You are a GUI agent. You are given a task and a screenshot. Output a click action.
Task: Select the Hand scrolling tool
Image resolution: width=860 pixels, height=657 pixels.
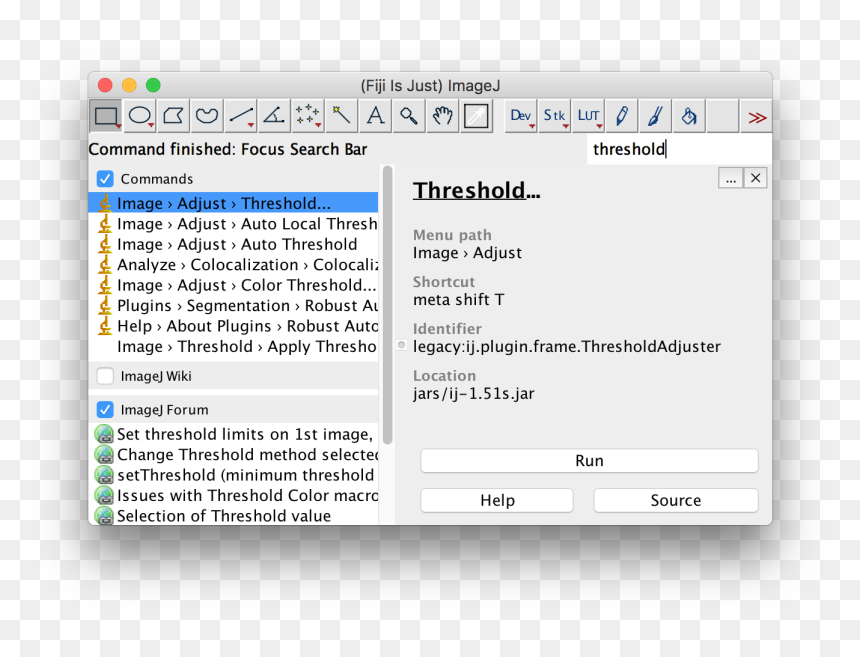[442, 116]
